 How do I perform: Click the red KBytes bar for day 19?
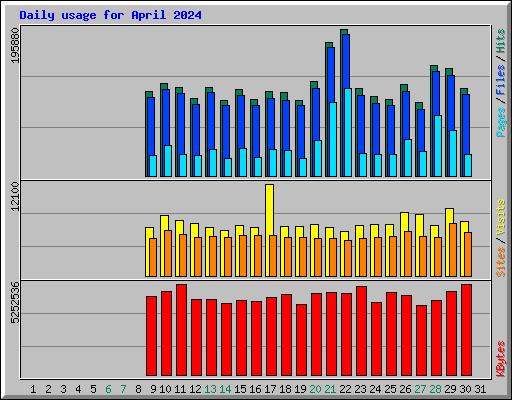pos(301,340)
